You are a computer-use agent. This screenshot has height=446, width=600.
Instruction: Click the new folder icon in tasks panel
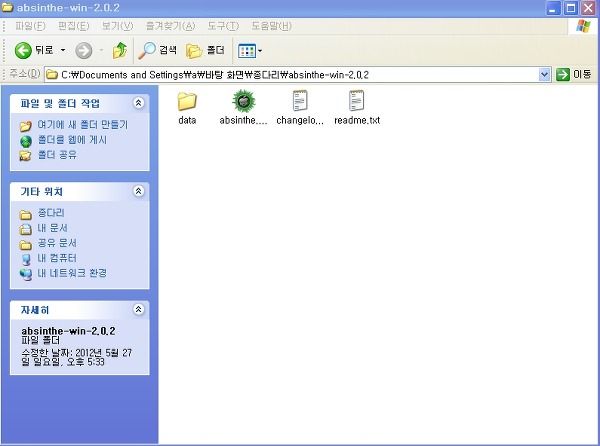point(26,126)
